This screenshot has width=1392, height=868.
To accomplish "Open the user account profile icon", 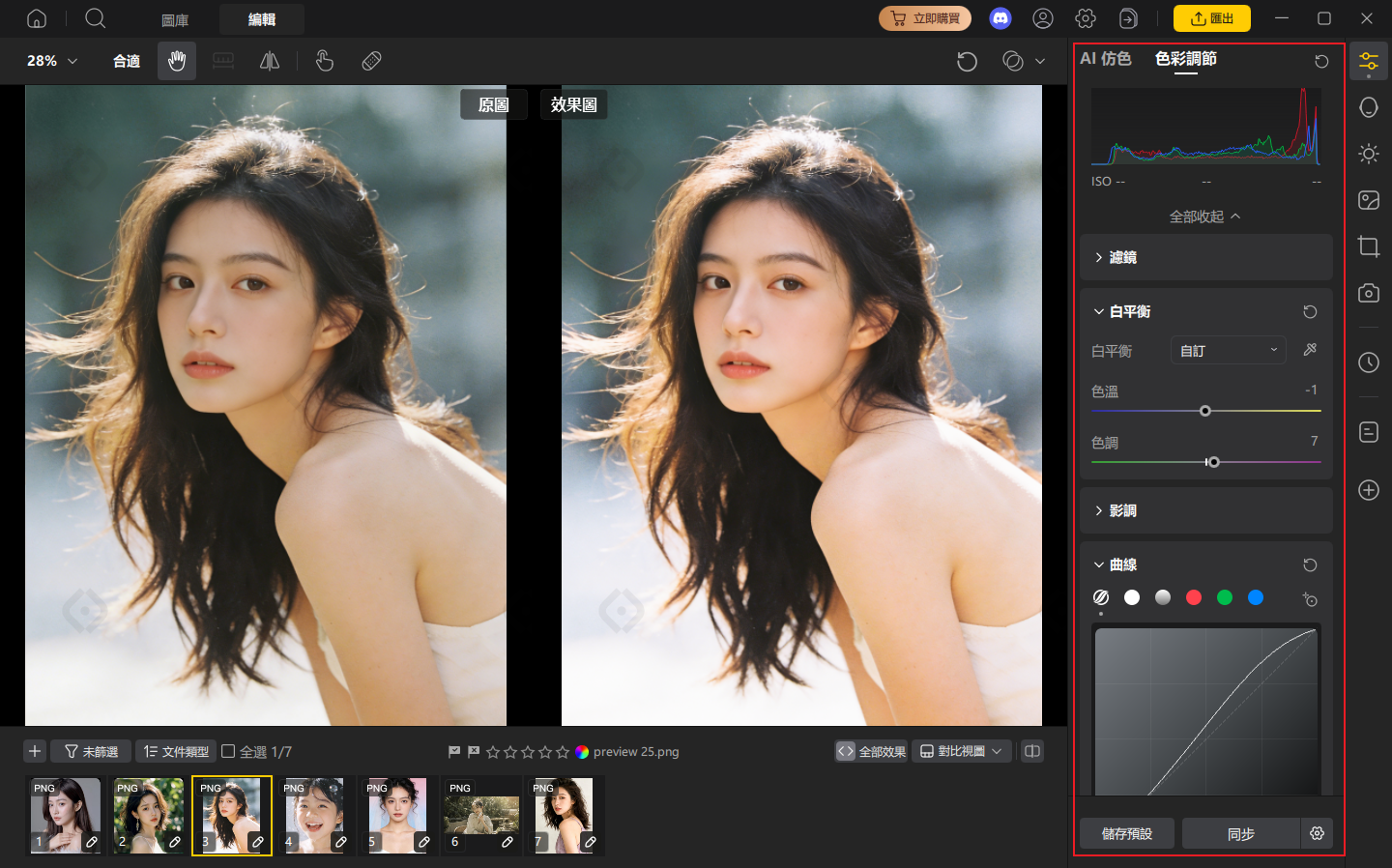I will click(1043, 18).
